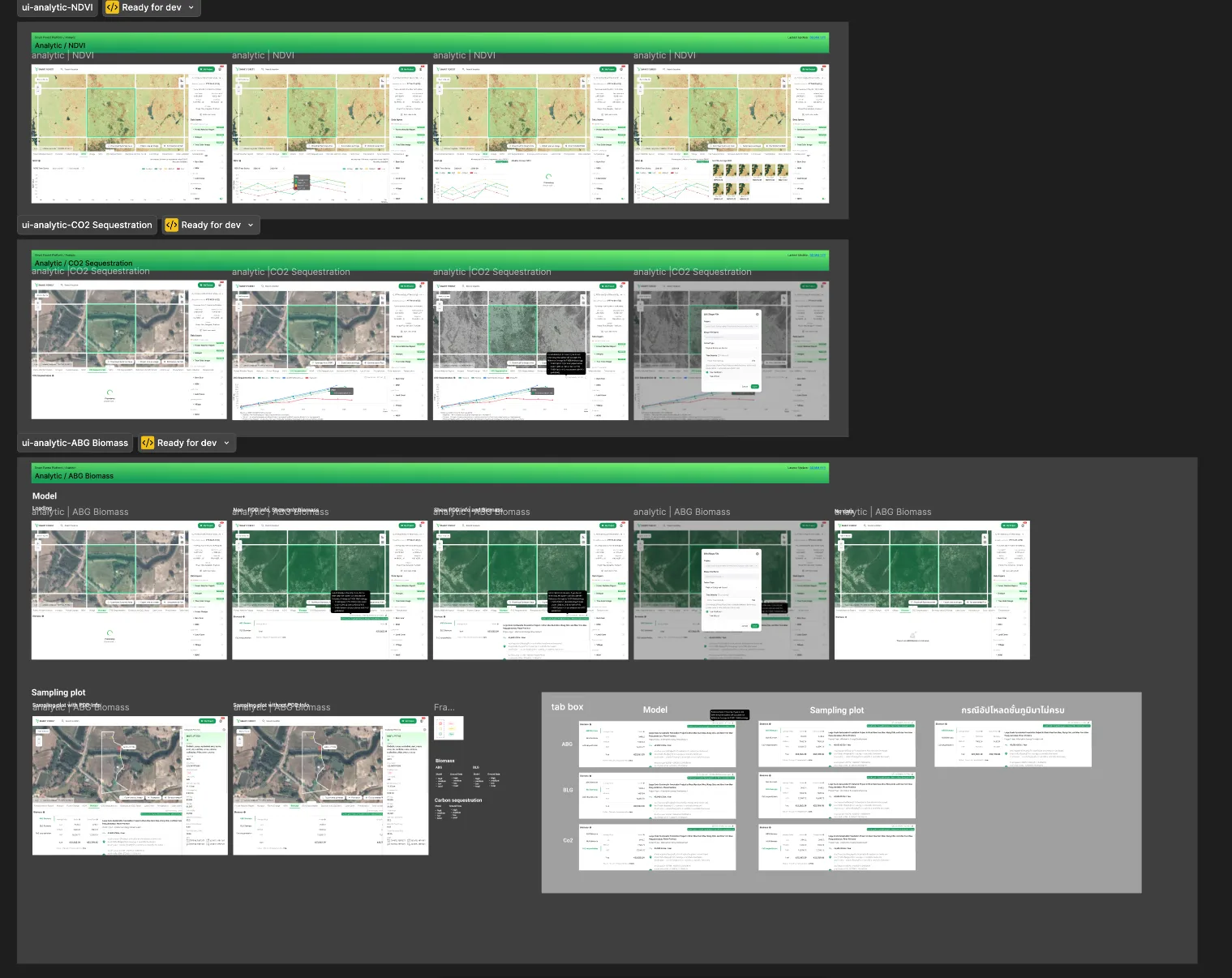Click the 'Sampling plot' heading at the left
1232x978 pixels.
pos(58,693)
